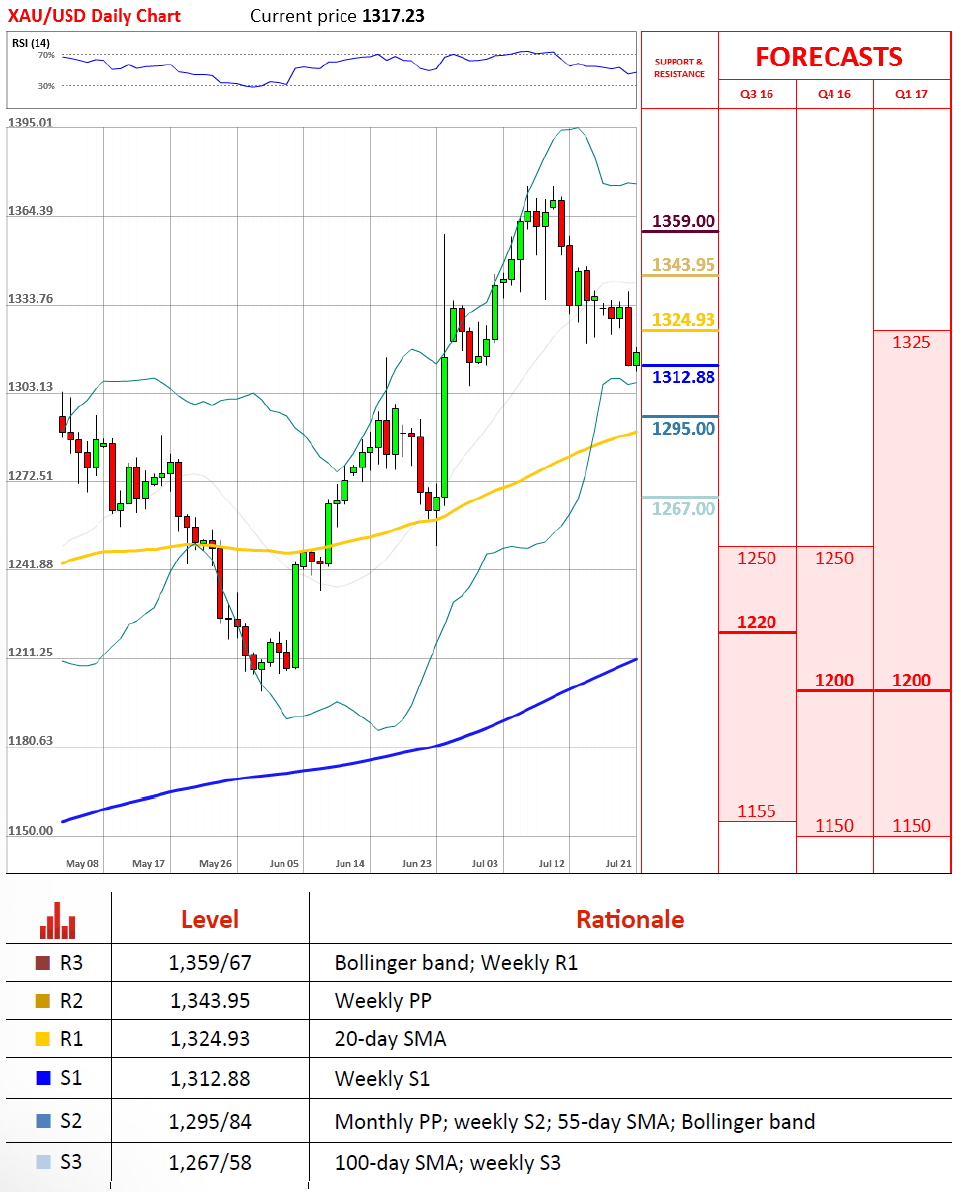Click the 1,267/58 level cell
Screen dimensions: 961x1192
[x=210, y=1162]
